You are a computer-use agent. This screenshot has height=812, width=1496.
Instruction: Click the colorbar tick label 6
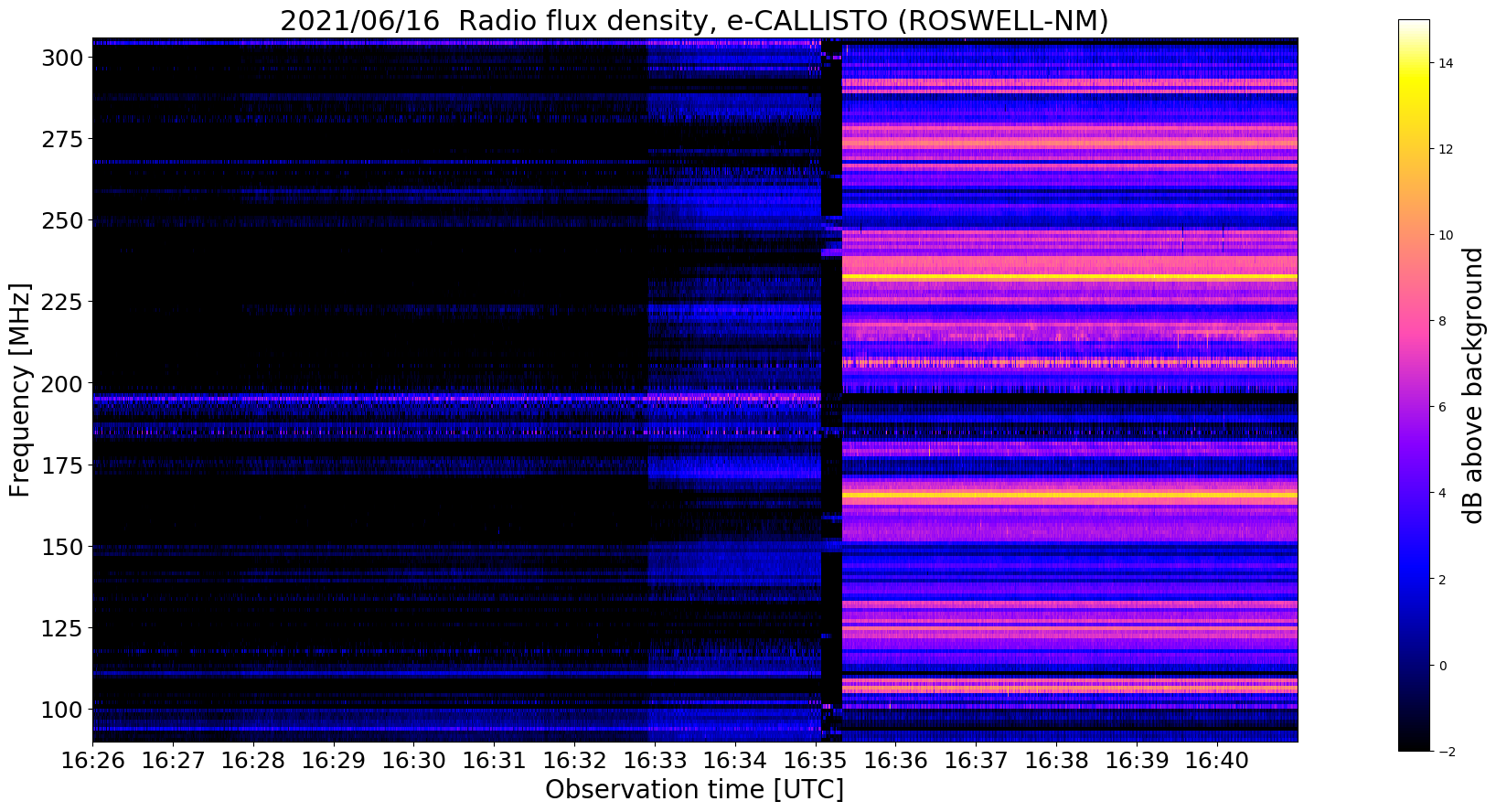coord(1441,407)
